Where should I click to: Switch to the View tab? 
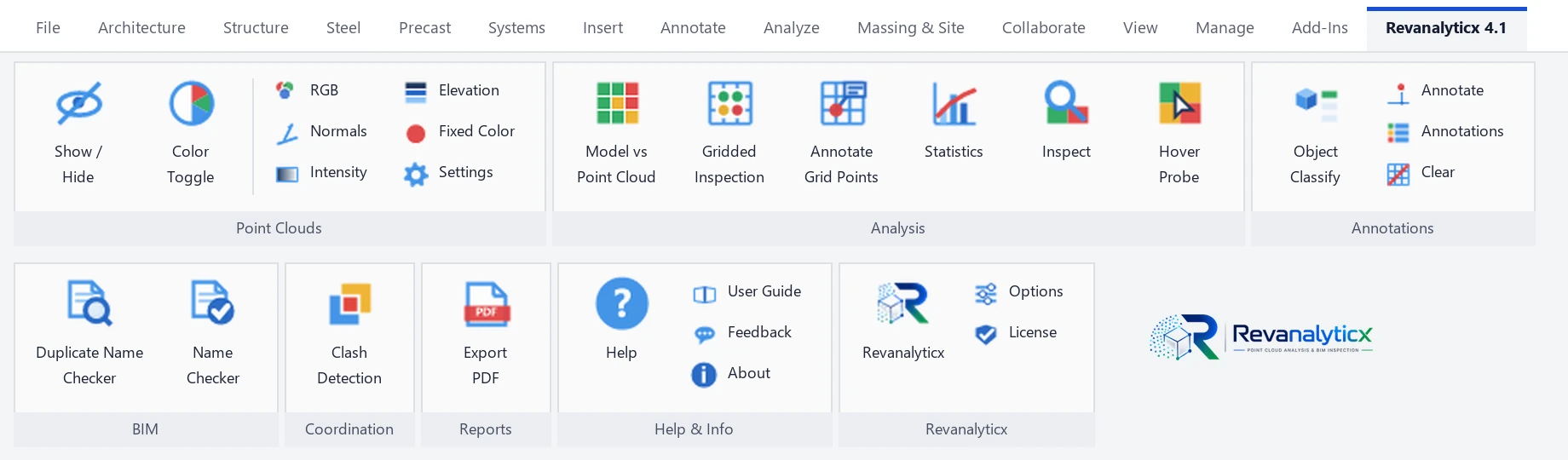[1140, 28]
